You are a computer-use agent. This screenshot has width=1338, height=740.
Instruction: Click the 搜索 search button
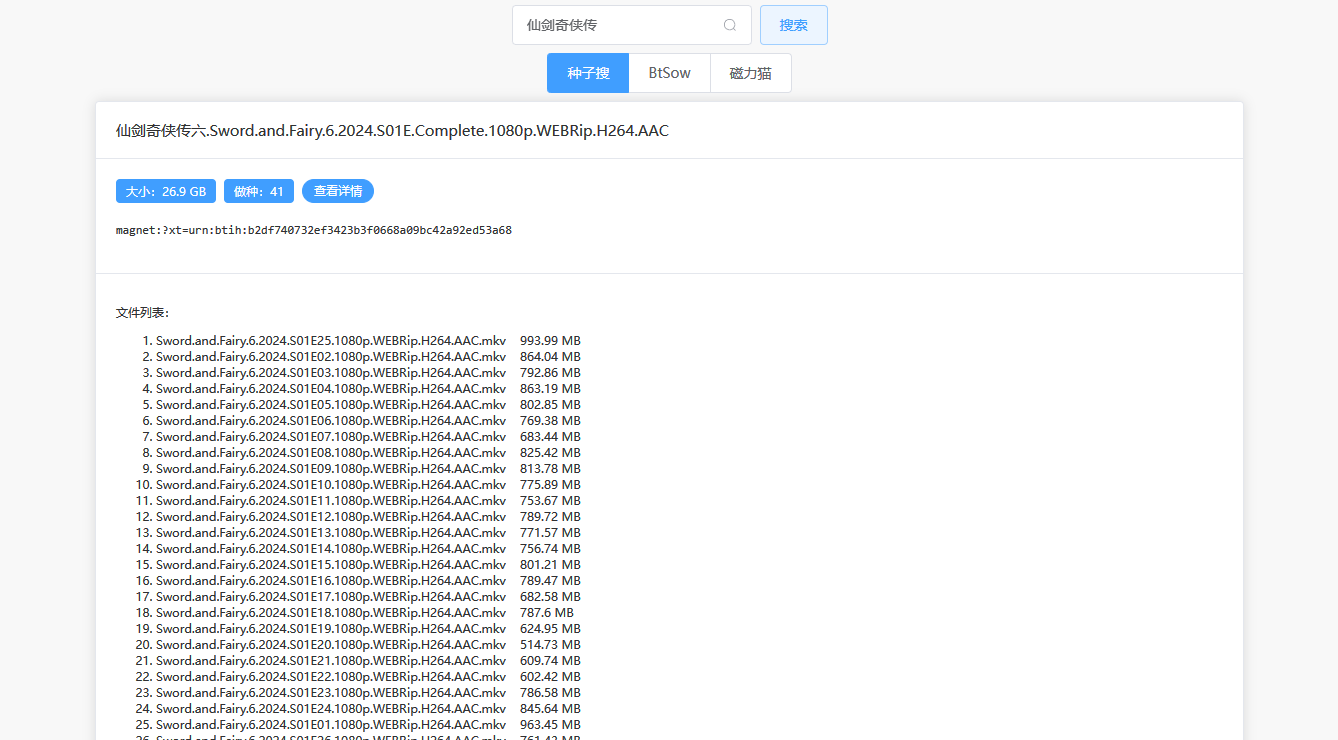tap(793, 25)
